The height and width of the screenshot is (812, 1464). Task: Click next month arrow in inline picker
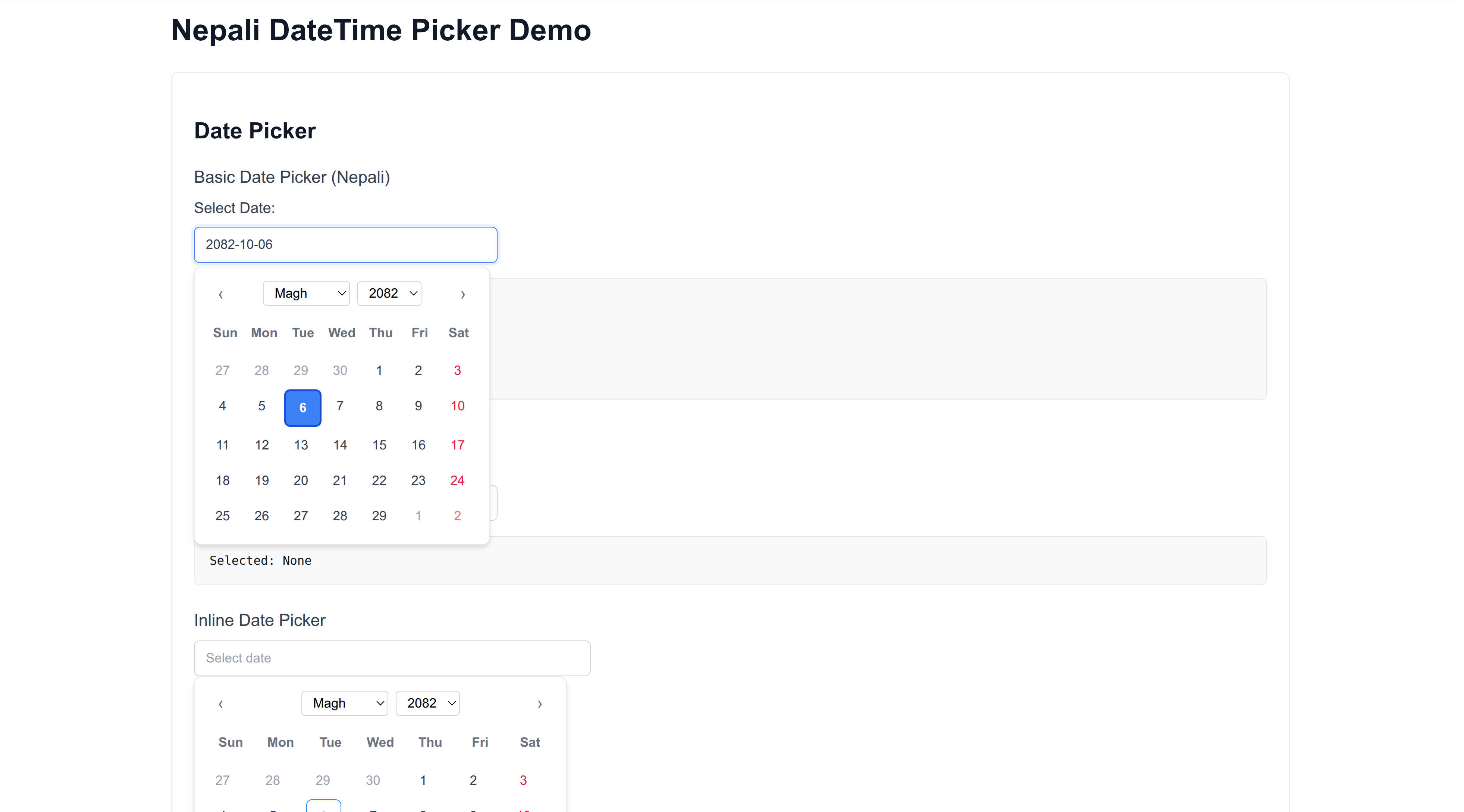pos(539,704)
